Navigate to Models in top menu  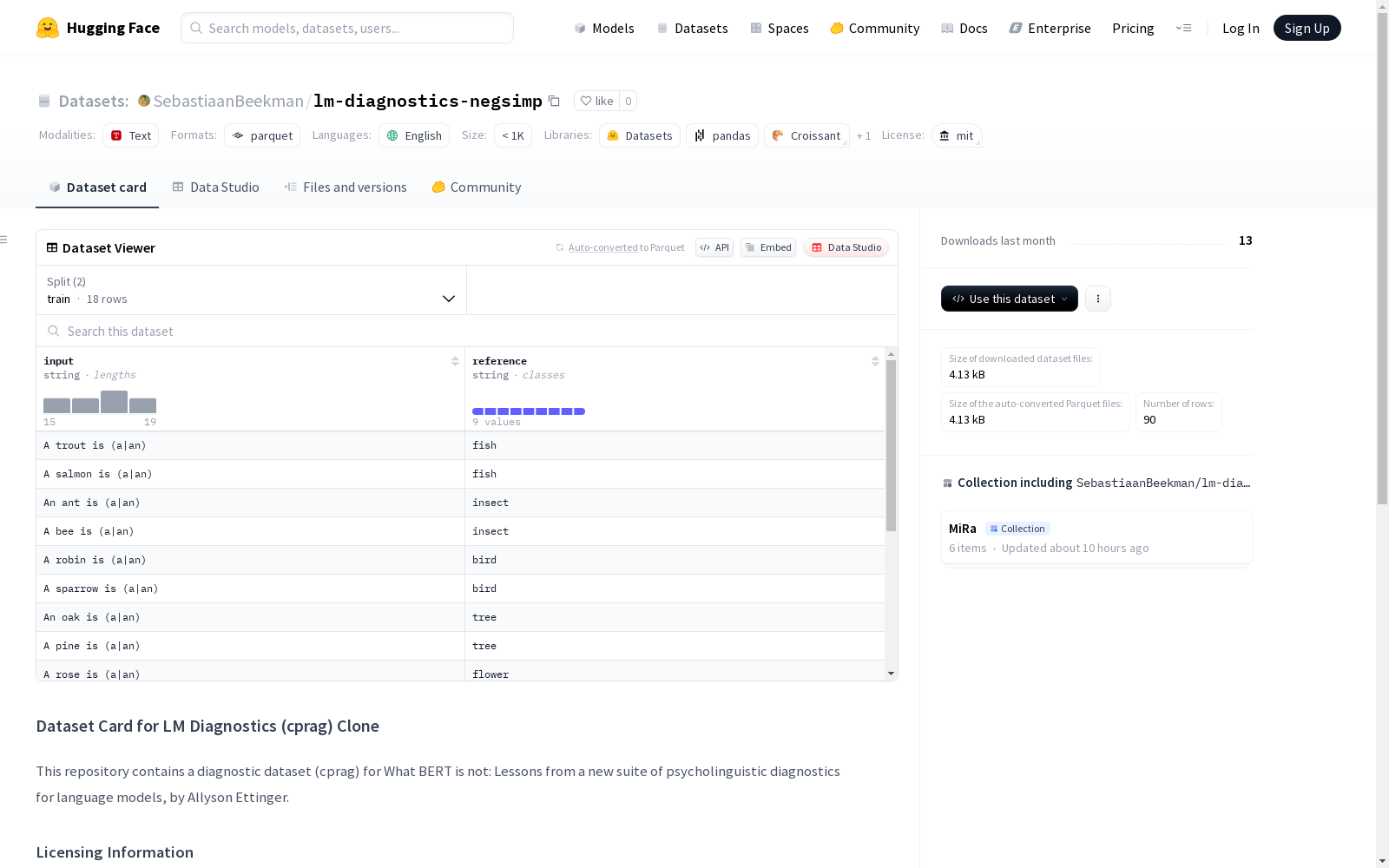[604, 28]
